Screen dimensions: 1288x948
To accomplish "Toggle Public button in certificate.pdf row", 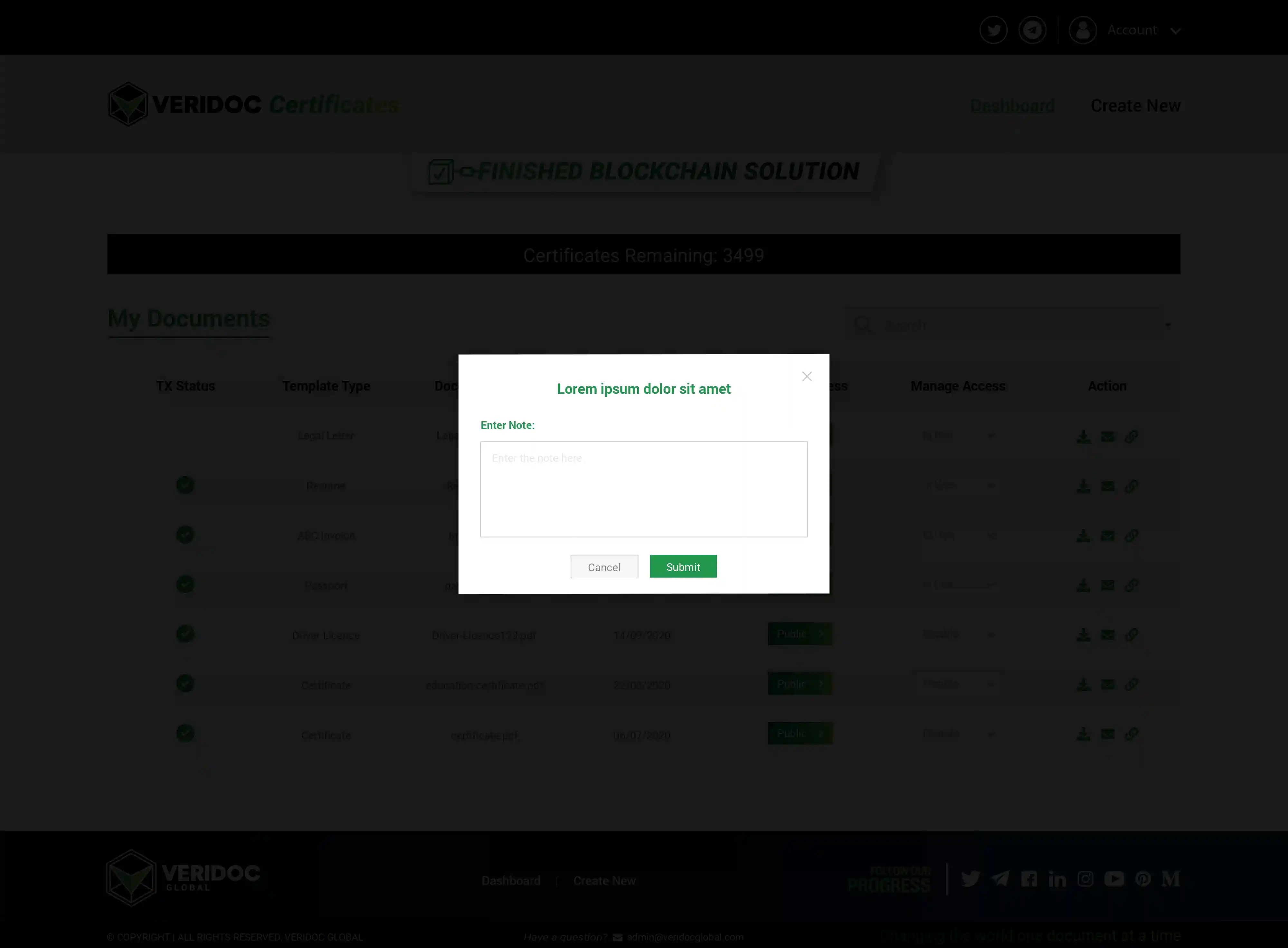I will pos(799,734).
